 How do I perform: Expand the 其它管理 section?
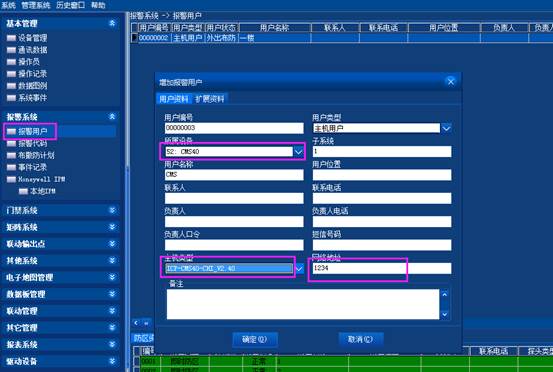point(112,327)
